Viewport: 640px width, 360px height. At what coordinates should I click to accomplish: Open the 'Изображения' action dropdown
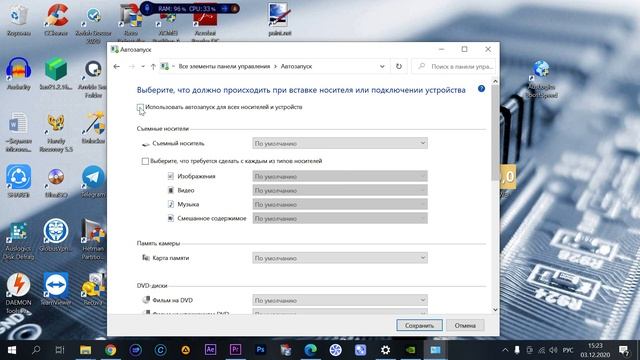tap(340, 176)
